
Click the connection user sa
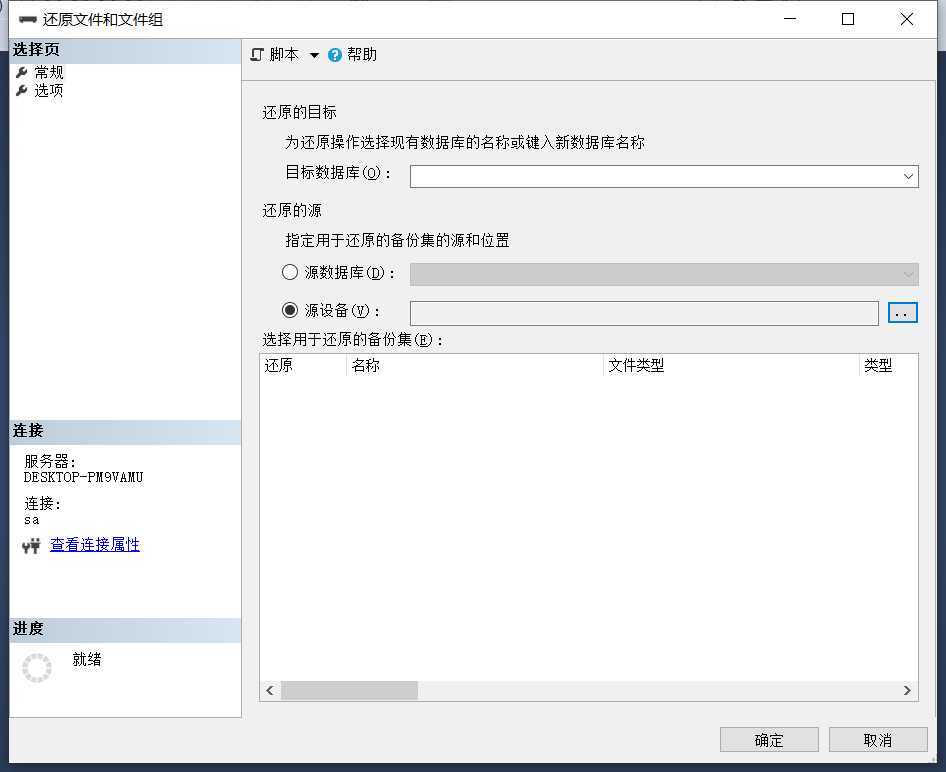pos(32,520)
